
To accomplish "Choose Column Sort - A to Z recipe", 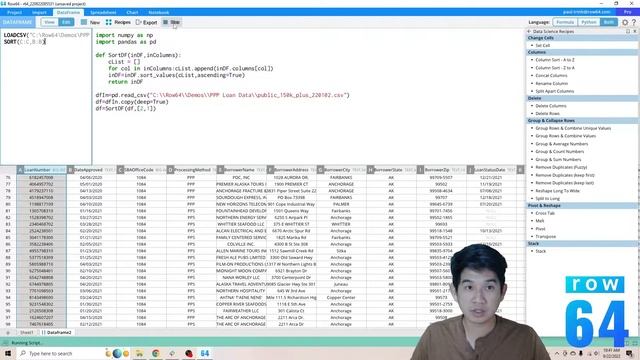I will tap(555, 60).
